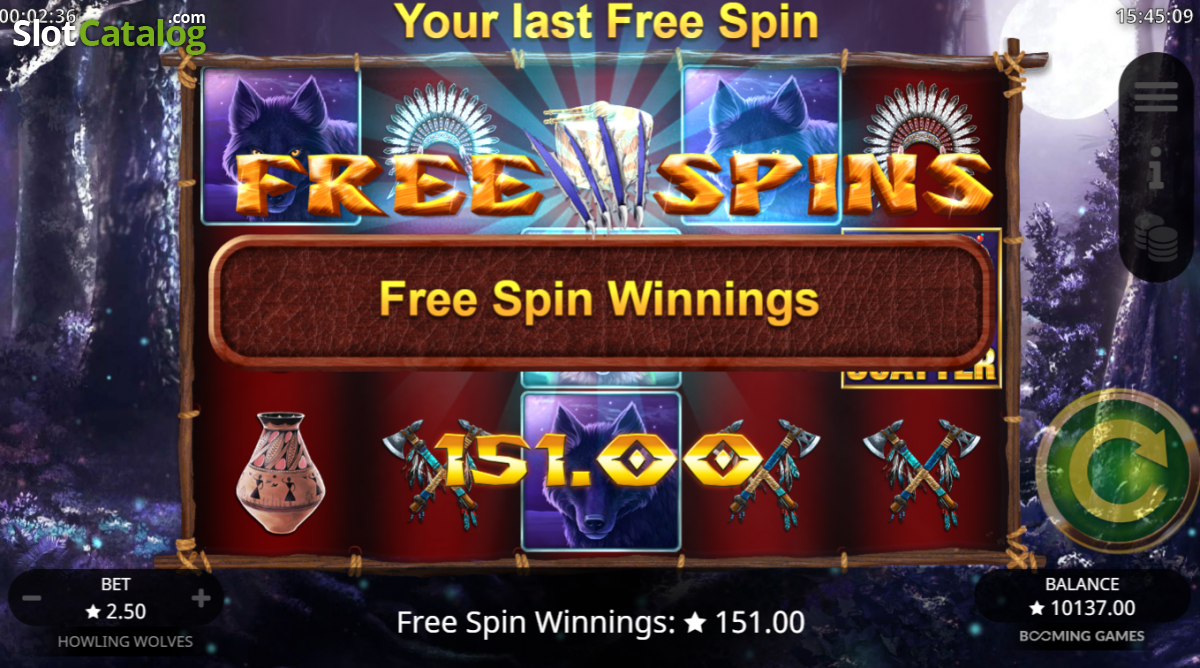1200x668 pixels.
Task: Dismiss the Free Spin Winnings banner
Action: pos(600,301)
